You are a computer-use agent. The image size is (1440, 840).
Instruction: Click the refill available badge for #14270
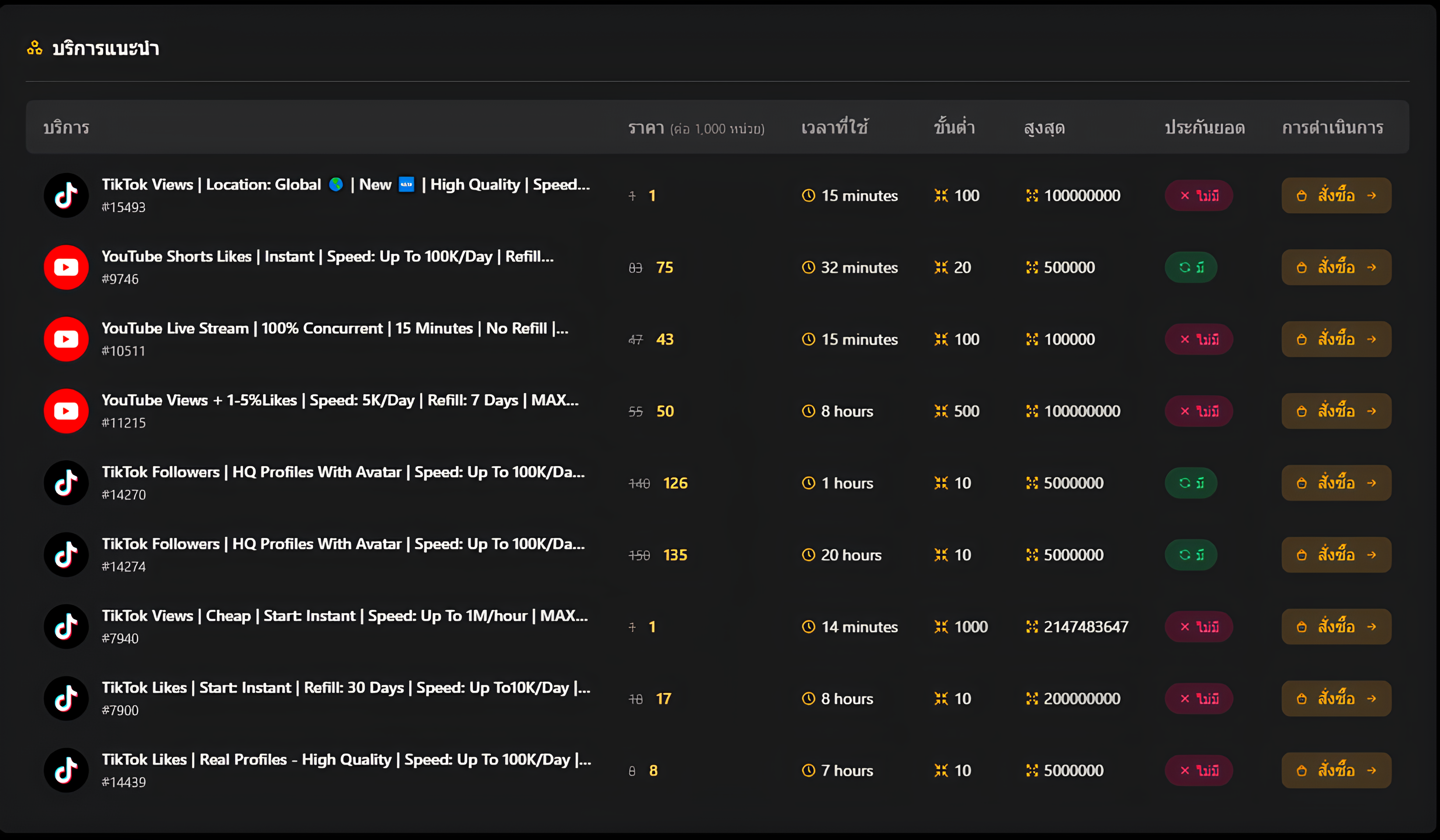click(1191, 483)
